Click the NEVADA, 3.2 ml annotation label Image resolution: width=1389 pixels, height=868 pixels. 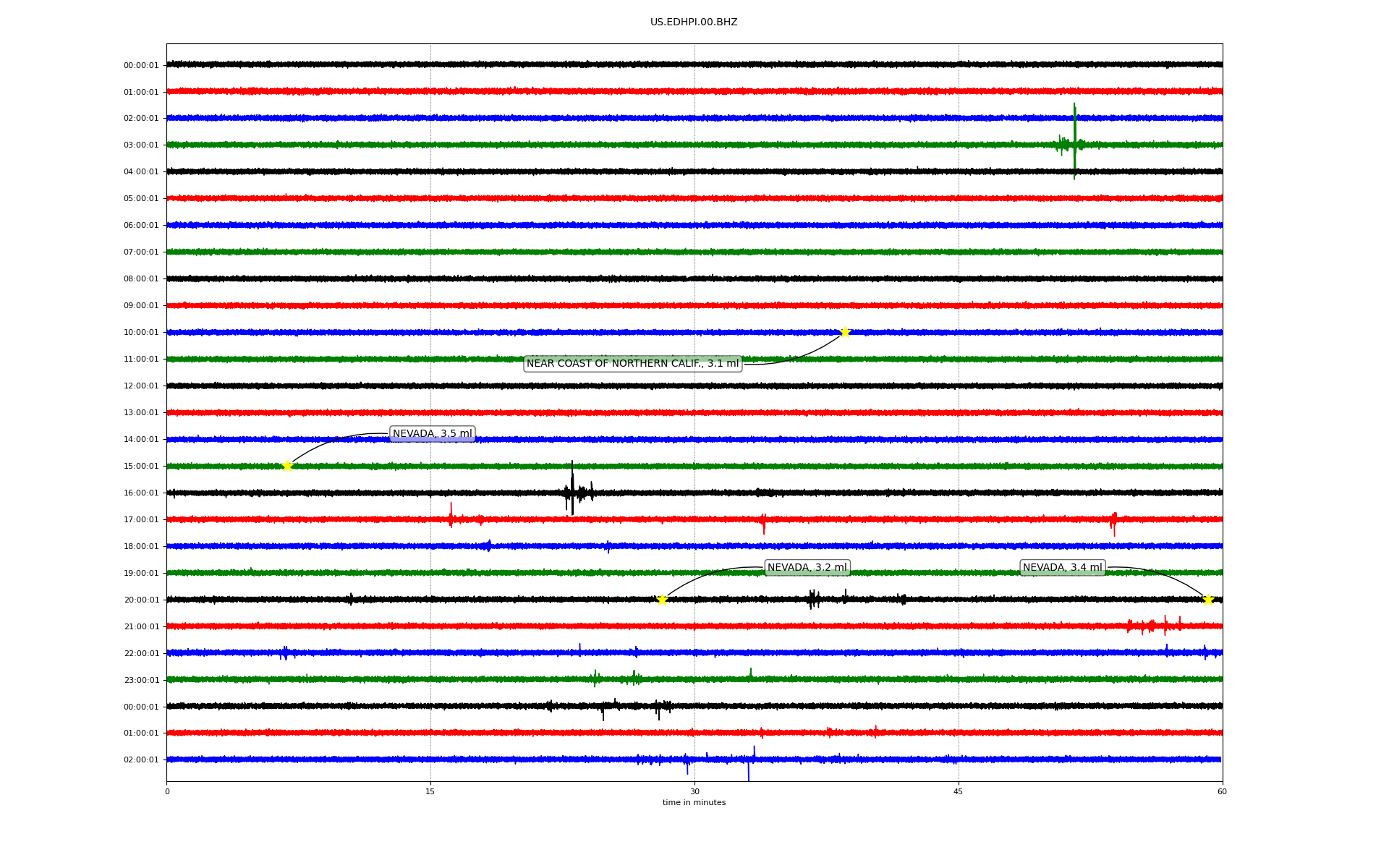coord(807,568)
